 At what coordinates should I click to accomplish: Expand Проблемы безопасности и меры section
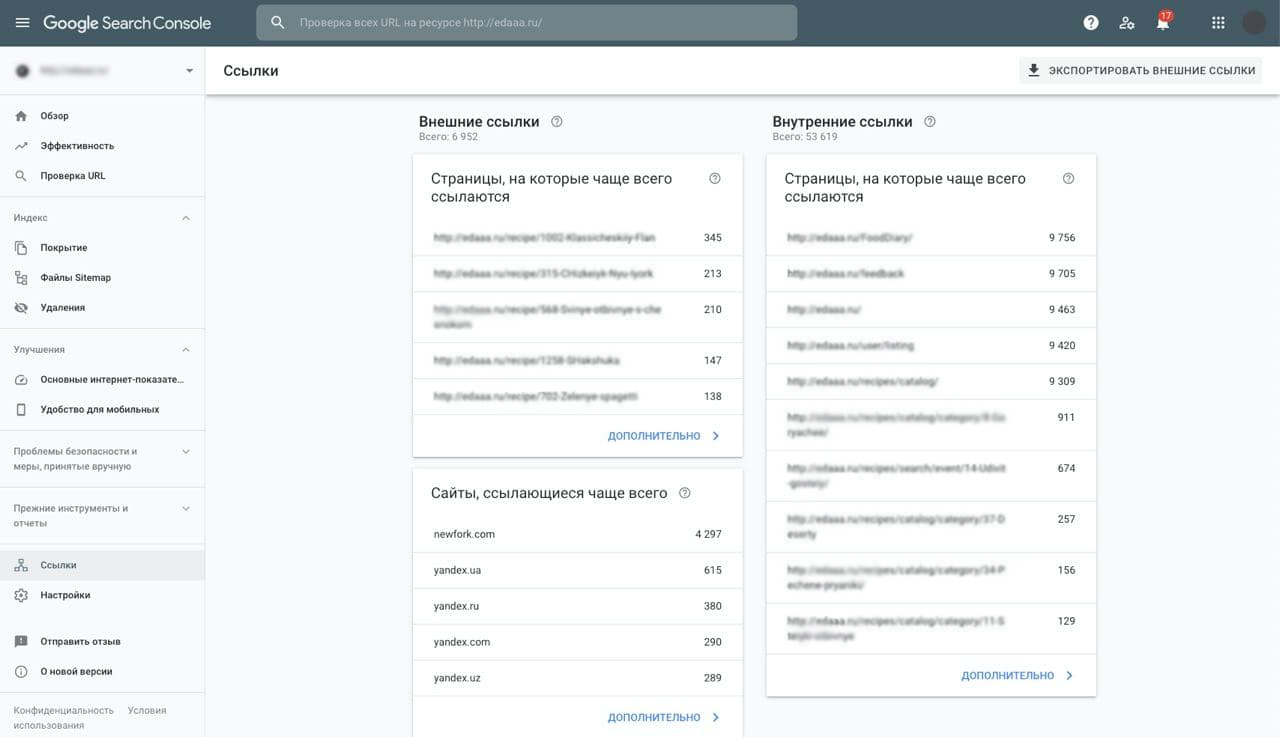[185, 452]
